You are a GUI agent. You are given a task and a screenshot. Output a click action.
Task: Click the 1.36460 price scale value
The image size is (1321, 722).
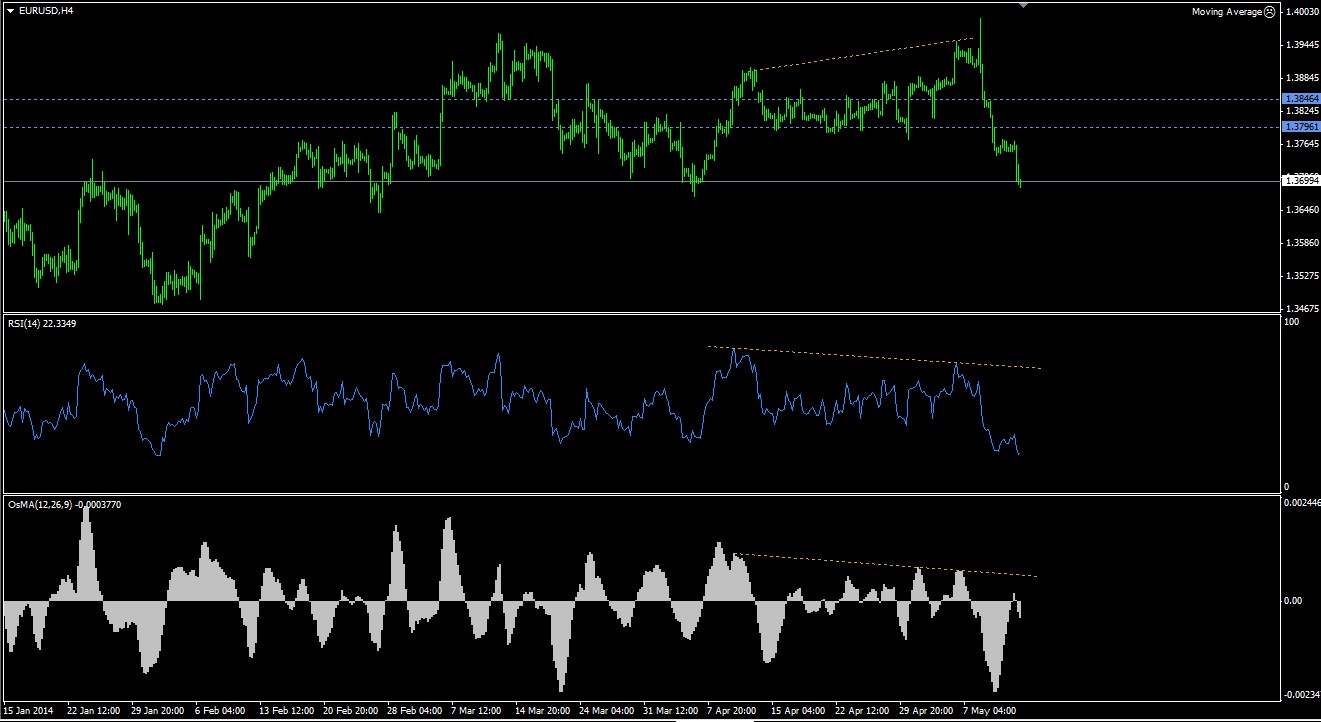[1302, 210]
